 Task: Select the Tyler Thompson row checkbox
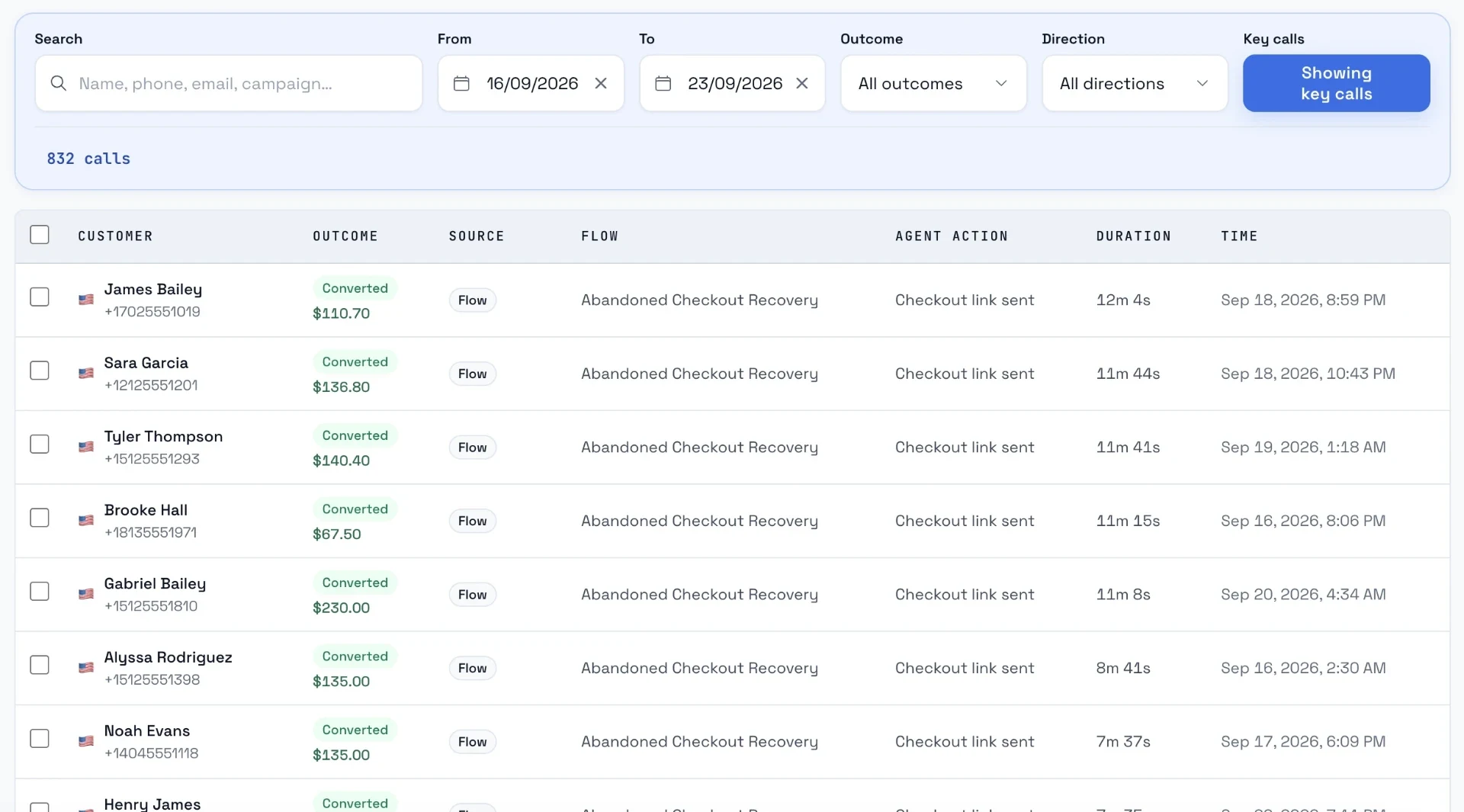tap(40, 444)
